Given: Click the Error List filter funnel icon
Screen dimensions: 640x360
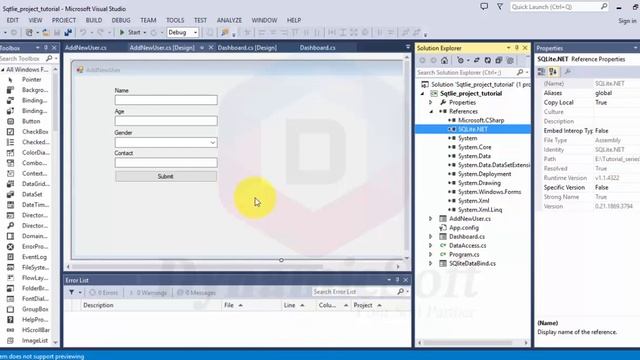Looking at the screenshot, I should (x=72, y=292).
